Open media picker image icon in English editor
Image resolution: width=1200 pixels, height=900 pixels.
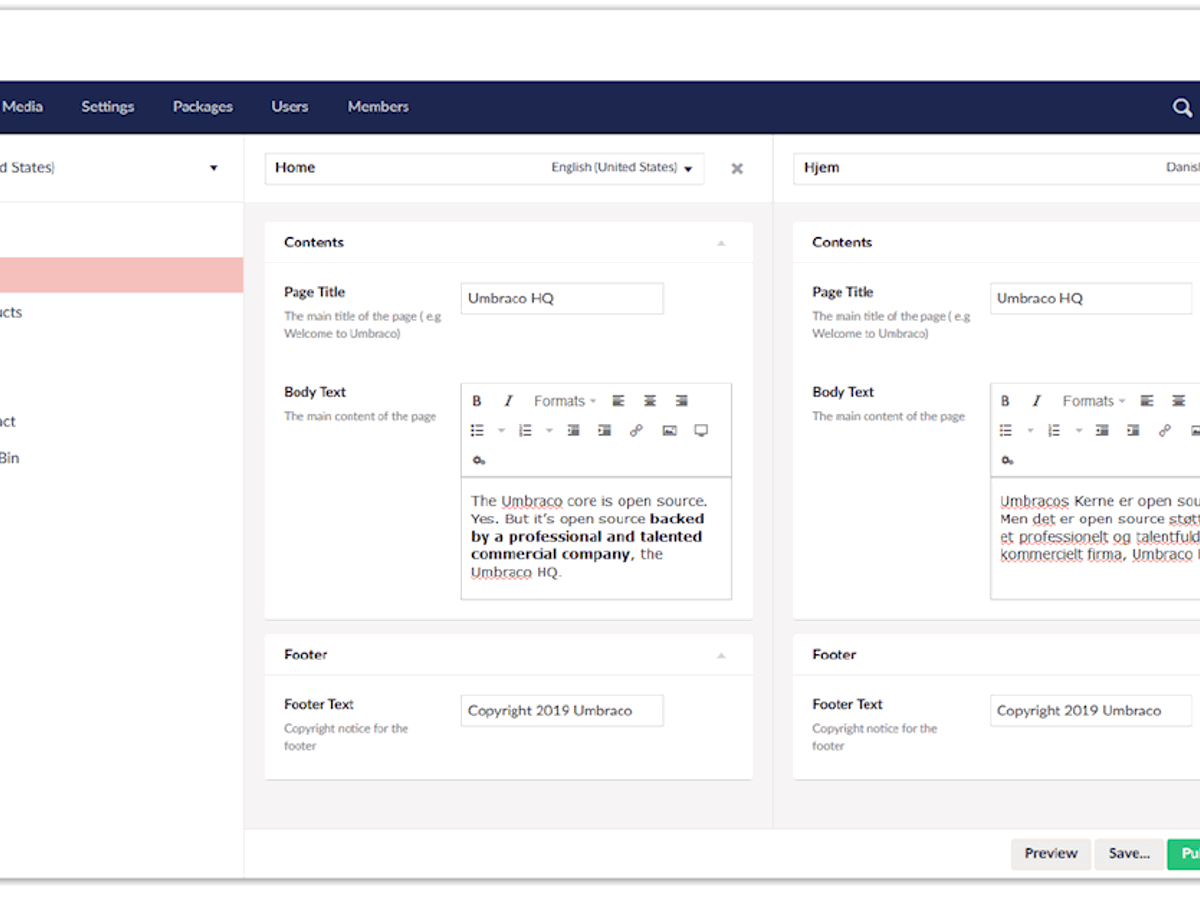click(x=669, y=431)
